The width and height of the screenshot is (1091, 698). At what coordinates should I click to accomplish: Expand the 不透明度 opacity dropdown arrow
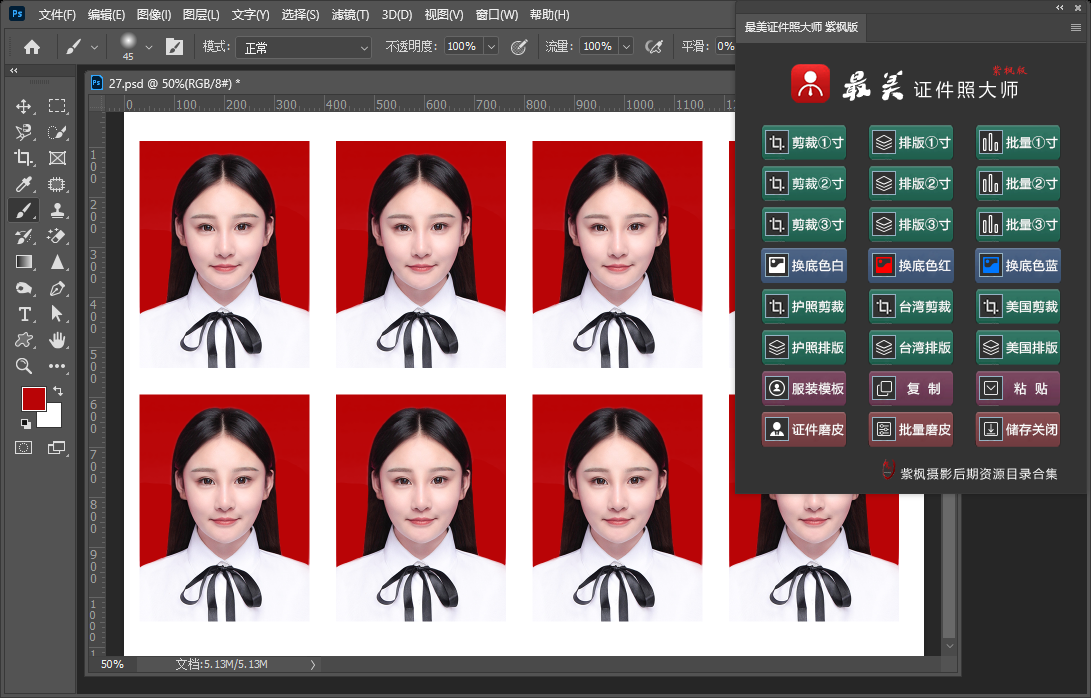[x=490, y=46]
